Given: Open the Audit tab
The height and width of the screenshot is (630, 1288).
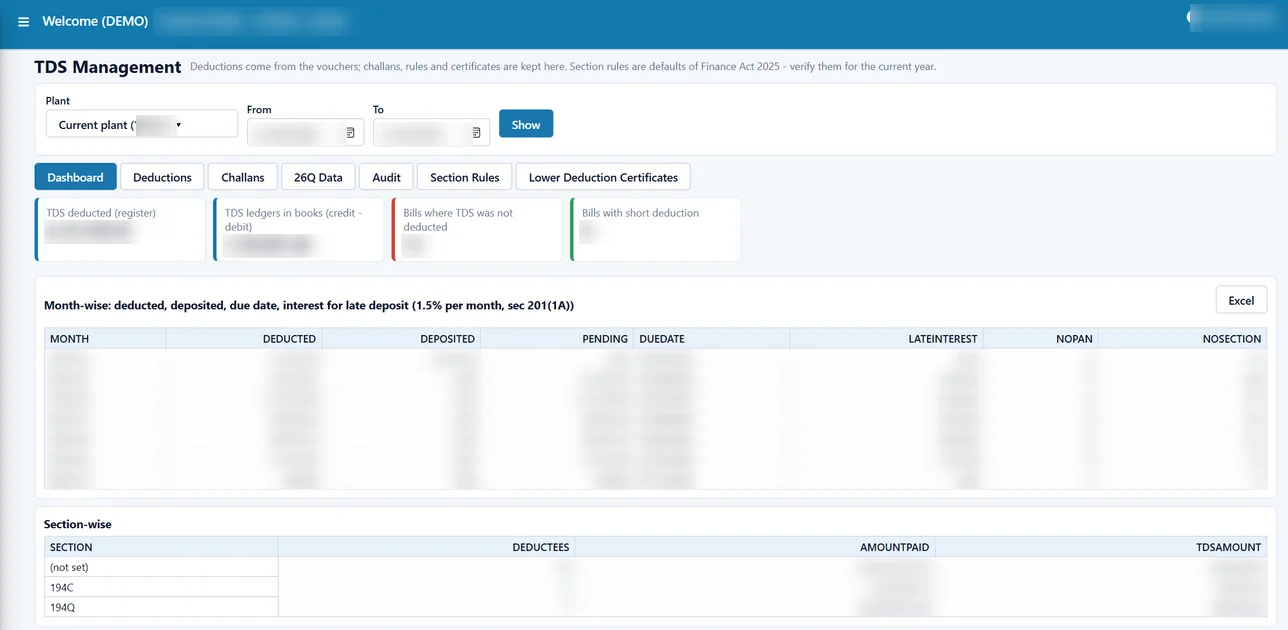Looking at the screenshot, I should (x=386, y=177).
